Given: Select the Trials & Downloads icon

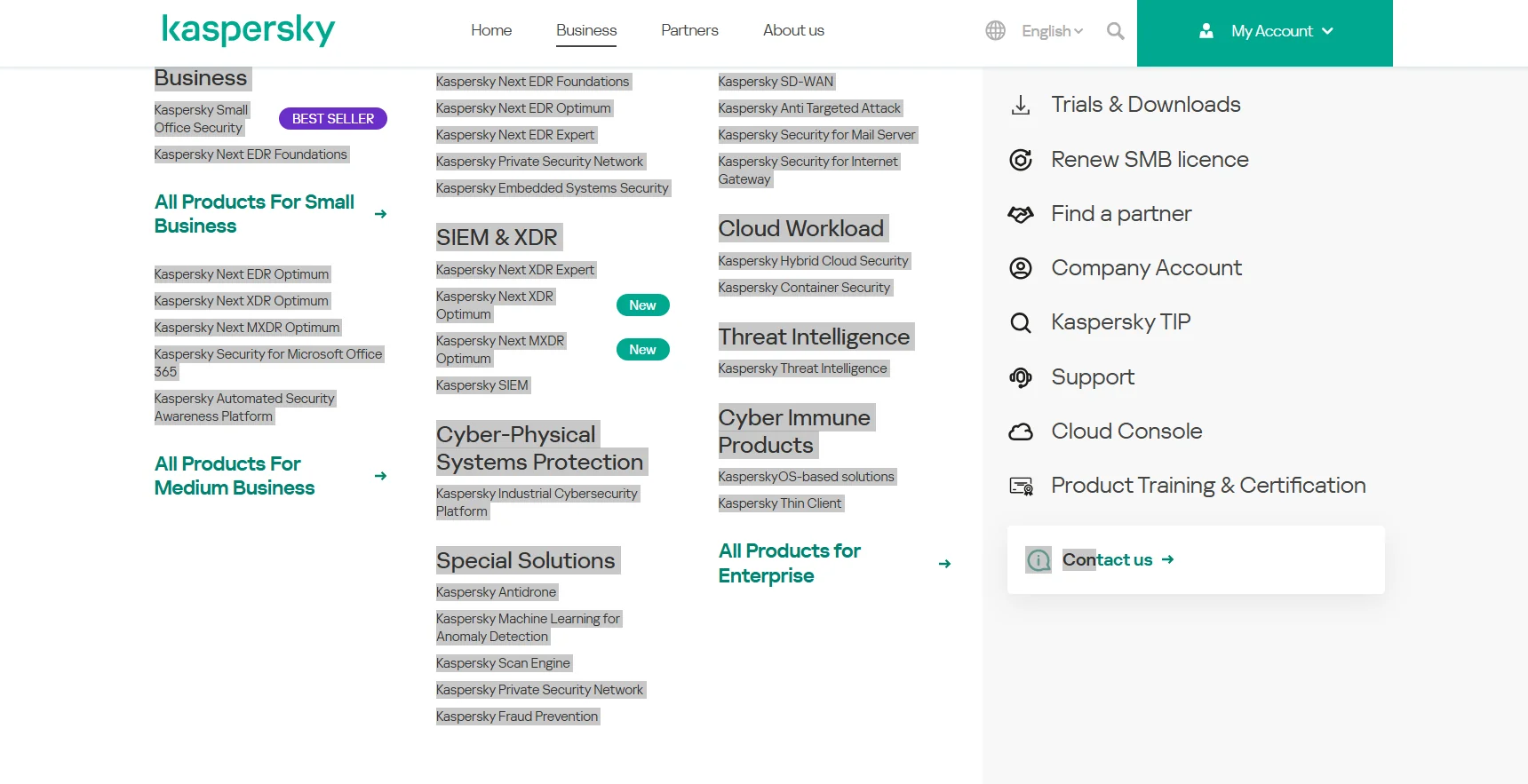Looking at the screenshot, I should (1021, 105).
